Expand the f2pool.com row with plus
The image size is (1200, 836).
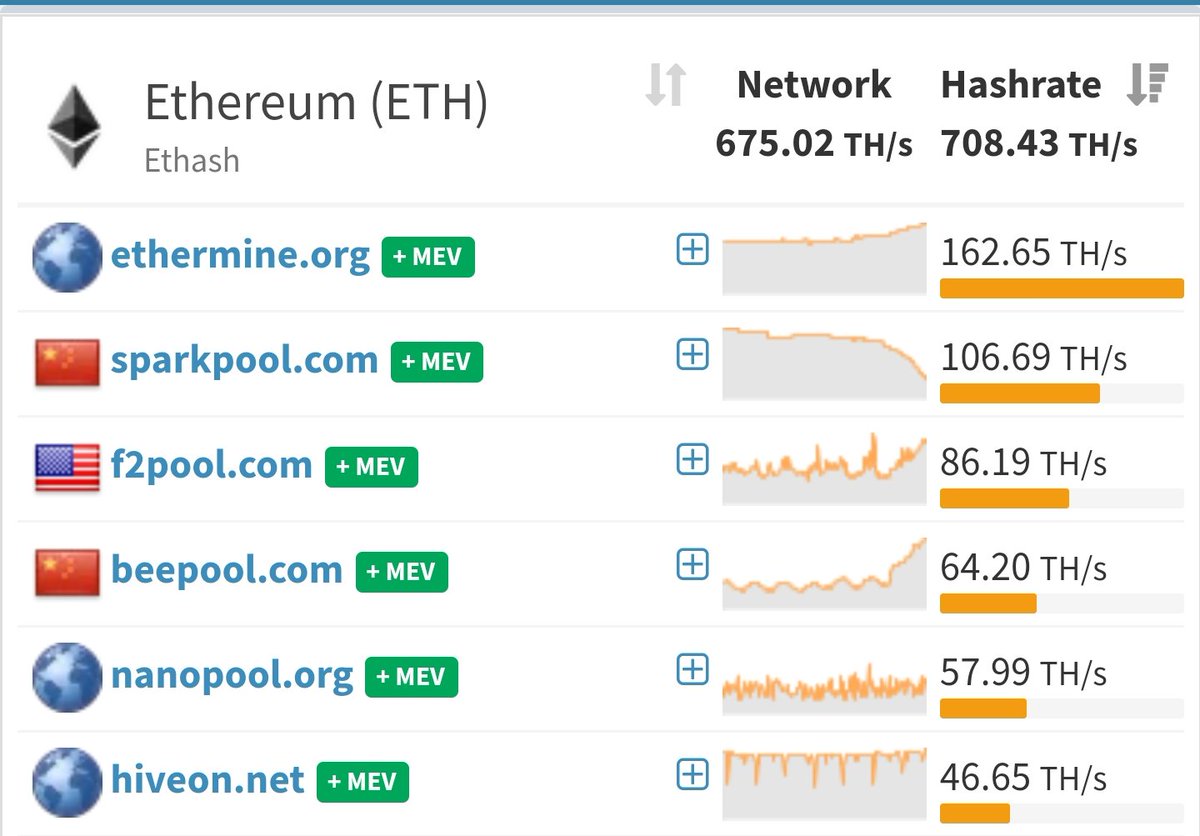pos(692,459)
